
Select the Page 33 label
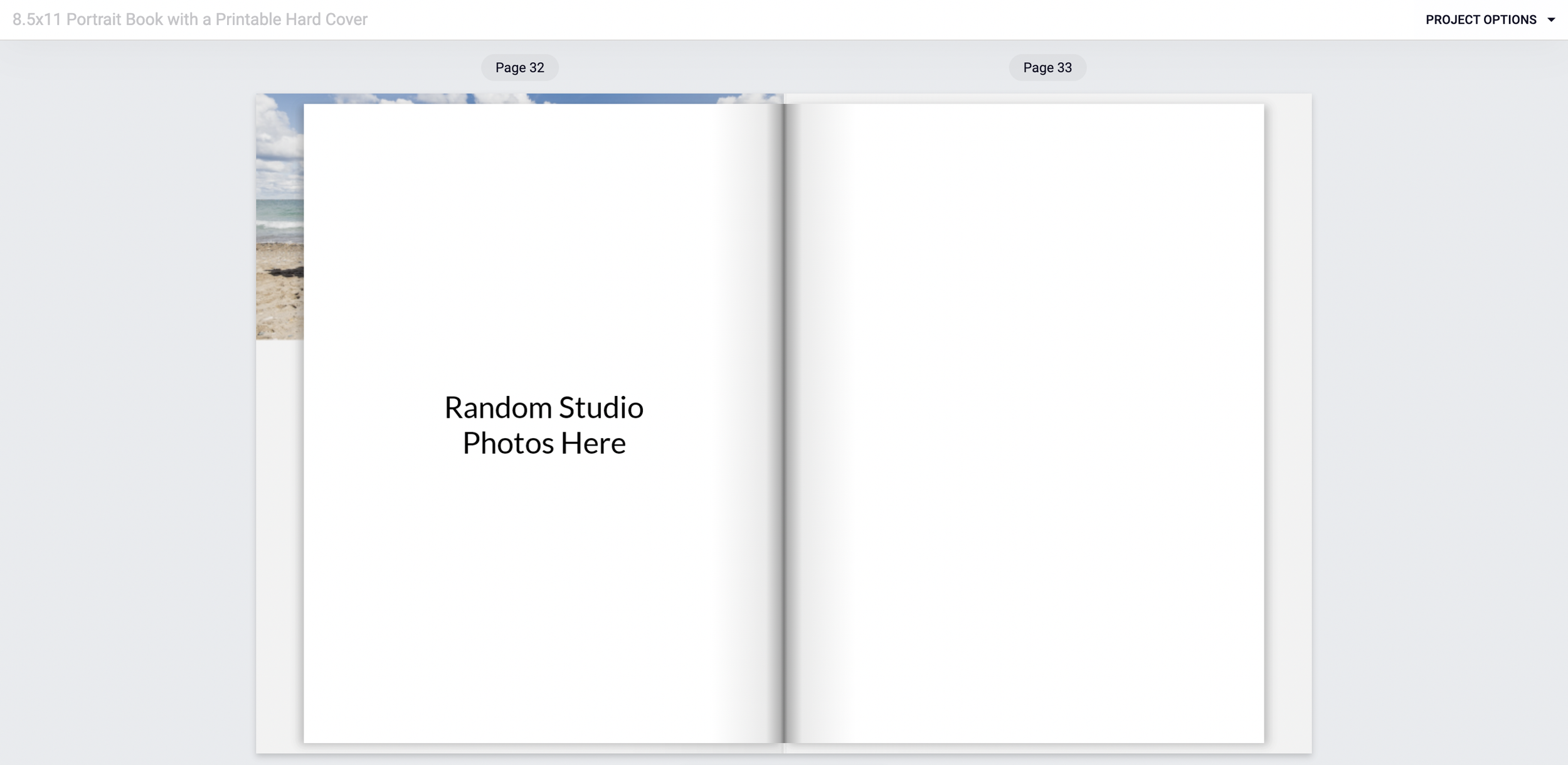pos(1047,68)
